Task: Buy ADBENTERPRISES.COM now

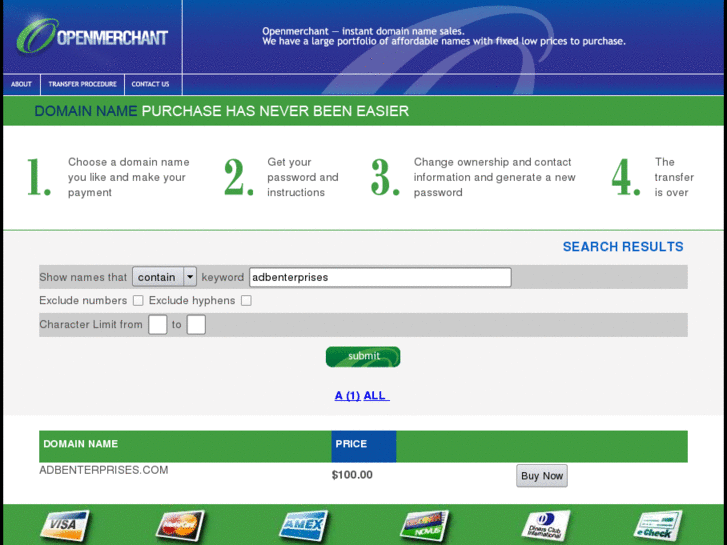Action: (542, 475)
